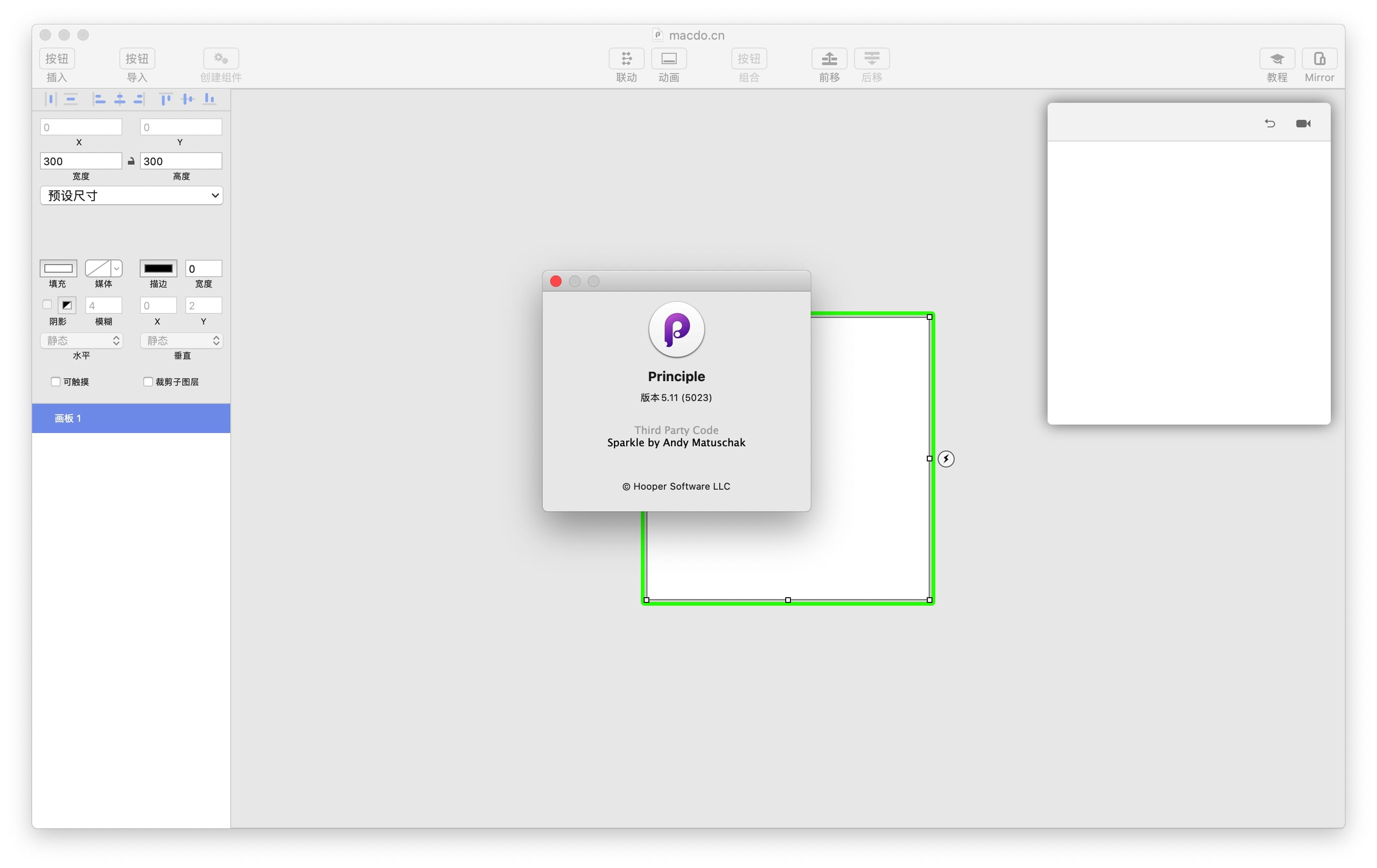Click the 宽度 width input showing 300
This screenshot has height=868, width=1377.
(x=81, y=161)
